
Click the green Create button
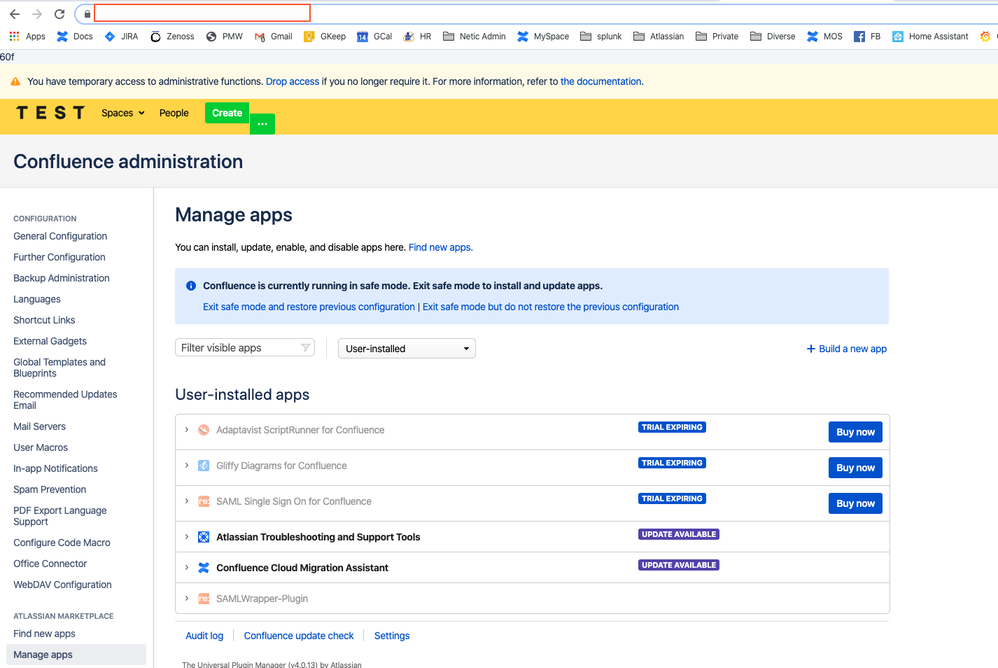(226, 113)
